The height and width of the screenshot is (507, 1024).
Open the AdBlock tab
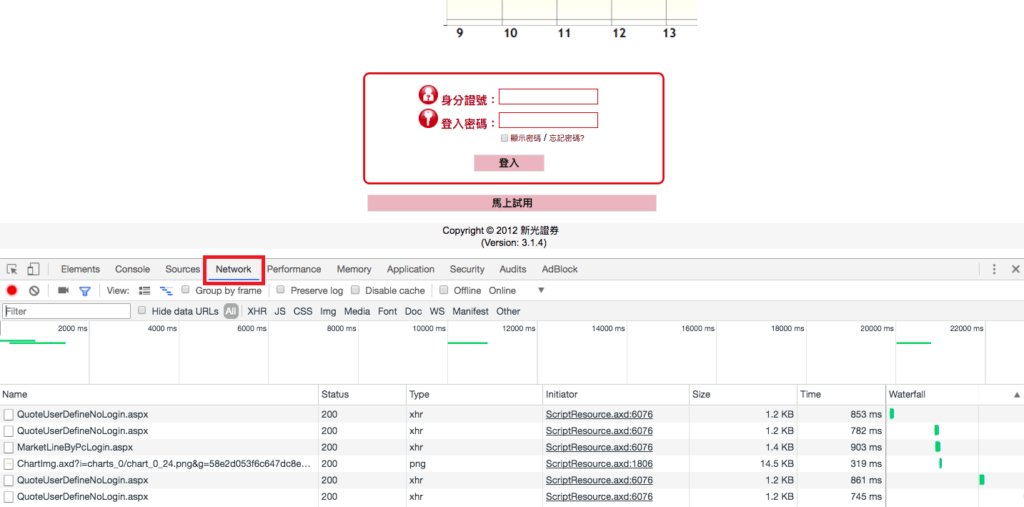pos(560,269)
